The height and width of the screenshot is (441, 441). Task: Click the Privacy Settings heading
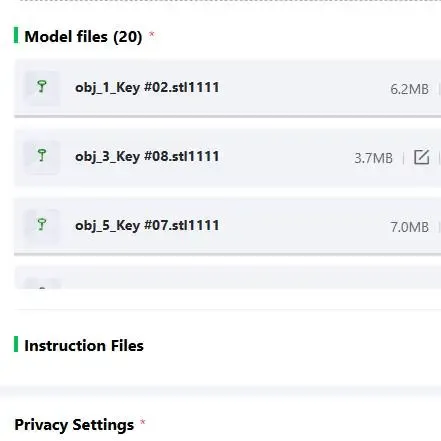pyautogui.click(x=74, y=425)
